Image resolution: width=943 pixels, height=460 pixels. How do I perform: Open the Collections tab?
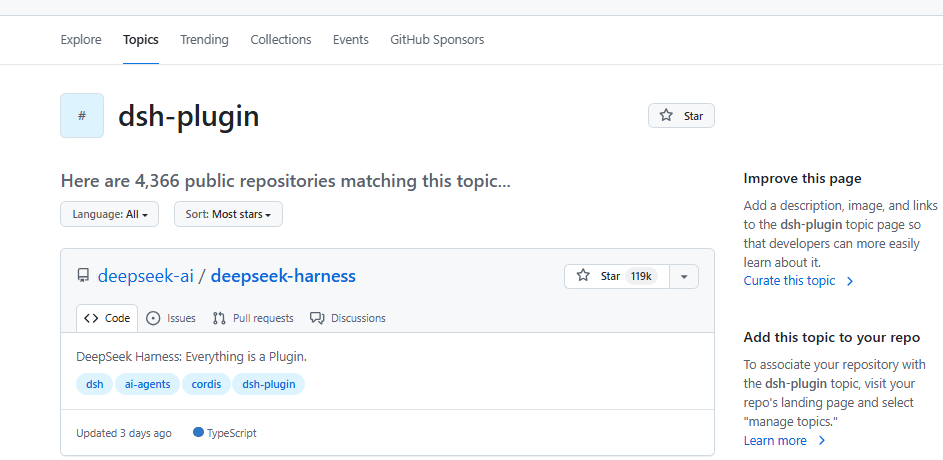(x=281, y=40)
